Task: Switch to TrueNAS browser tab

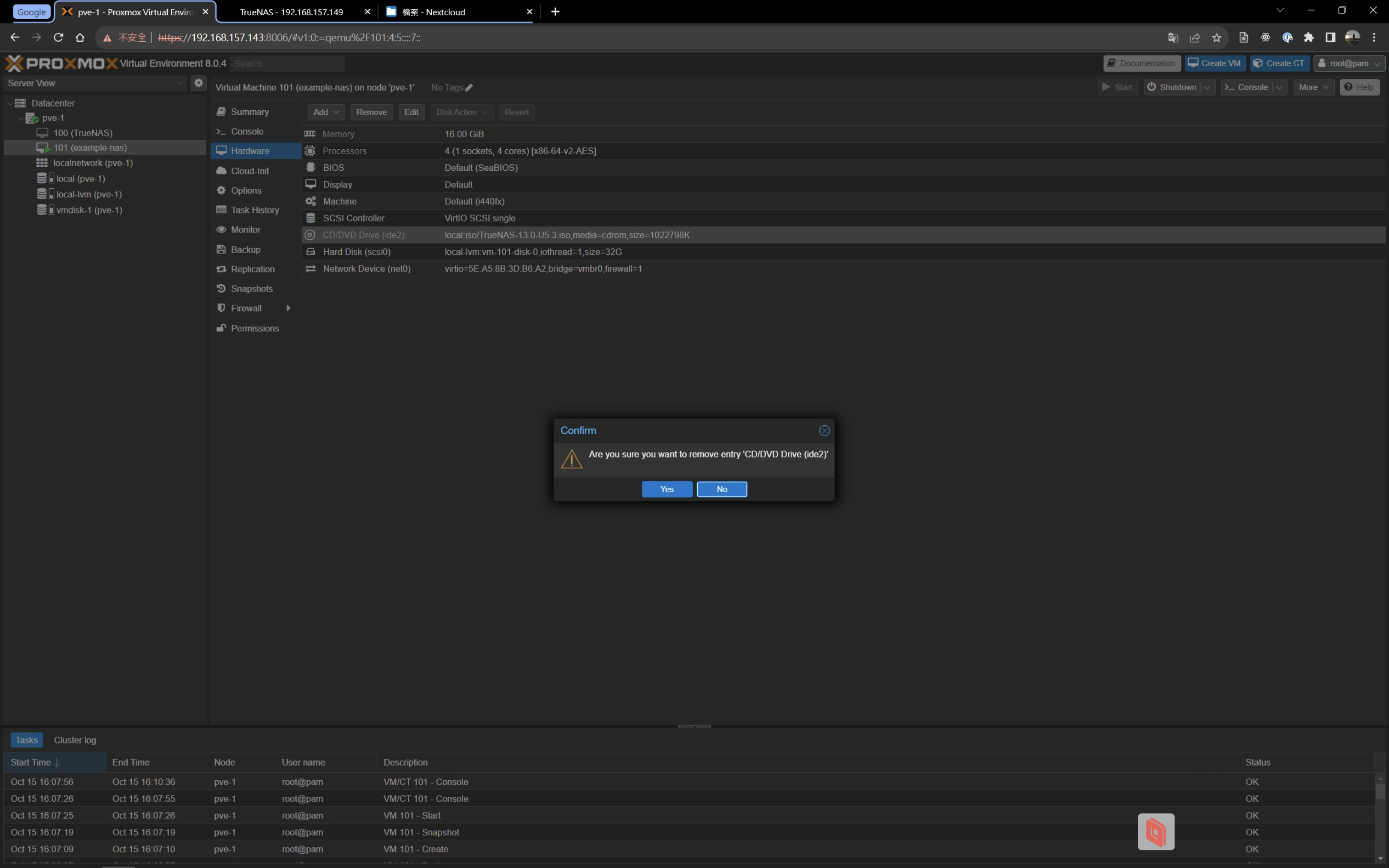Action: point(291,12)
